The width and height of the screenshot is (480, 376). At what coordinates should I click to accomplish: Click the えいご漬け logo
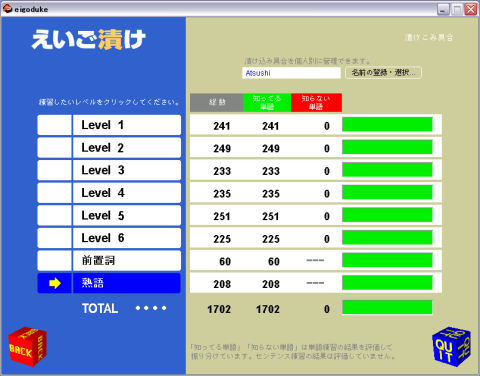[x=89, y=40]
